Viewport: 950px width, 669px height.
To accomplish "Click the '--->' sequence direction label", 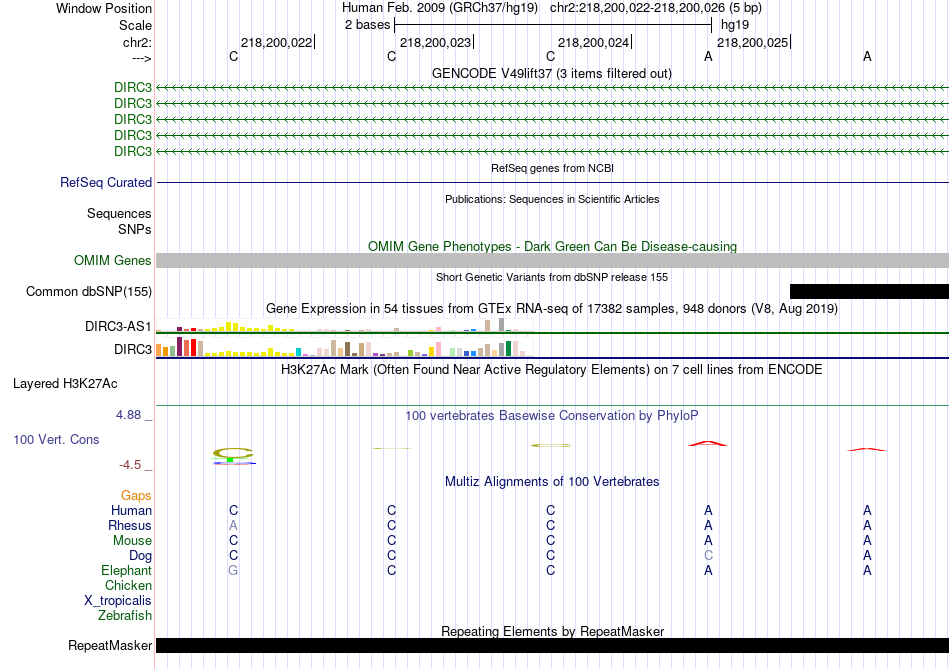I will pyautogui.click(x=142, y=58).
